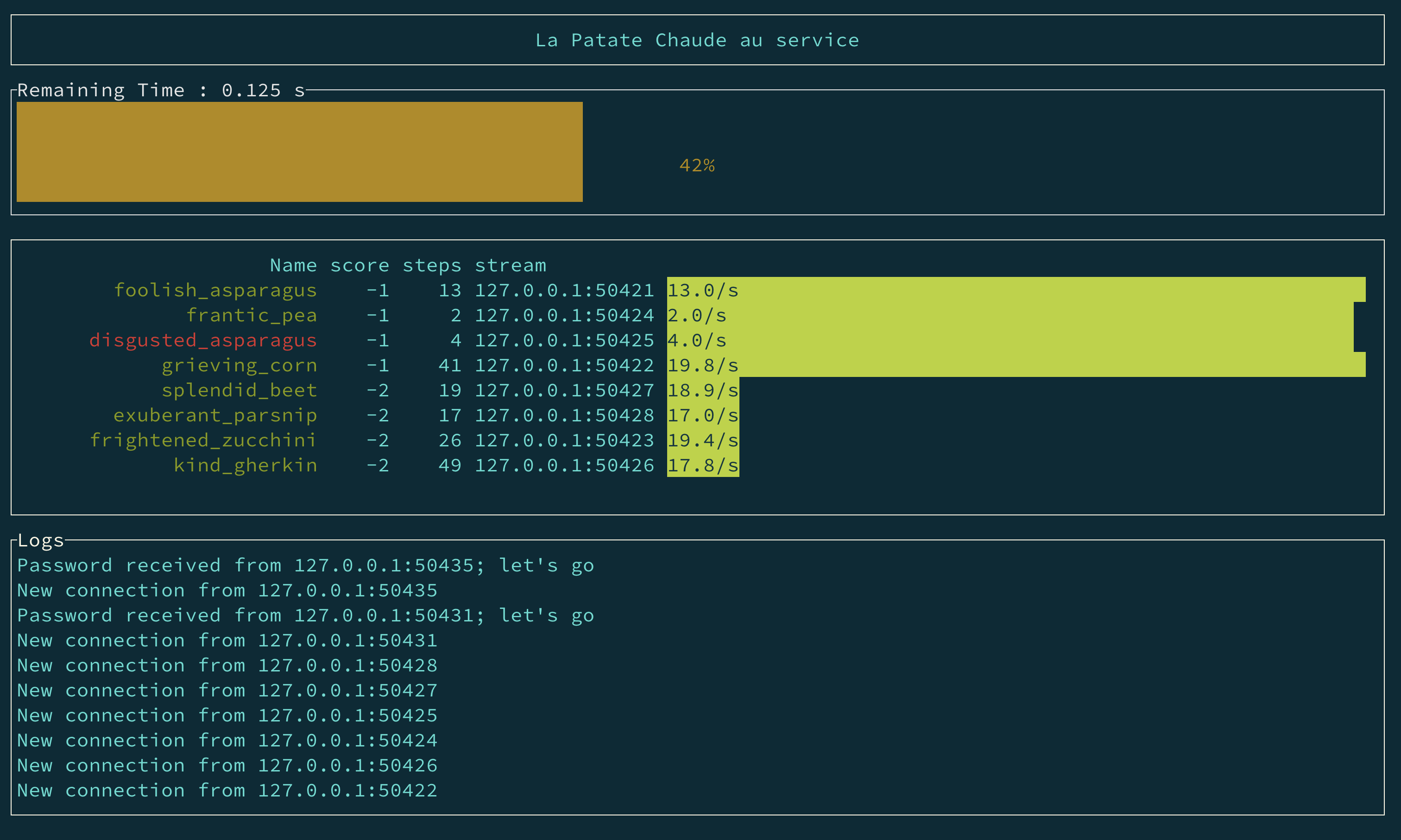Select the splendid_beet row

coord(239,390)
